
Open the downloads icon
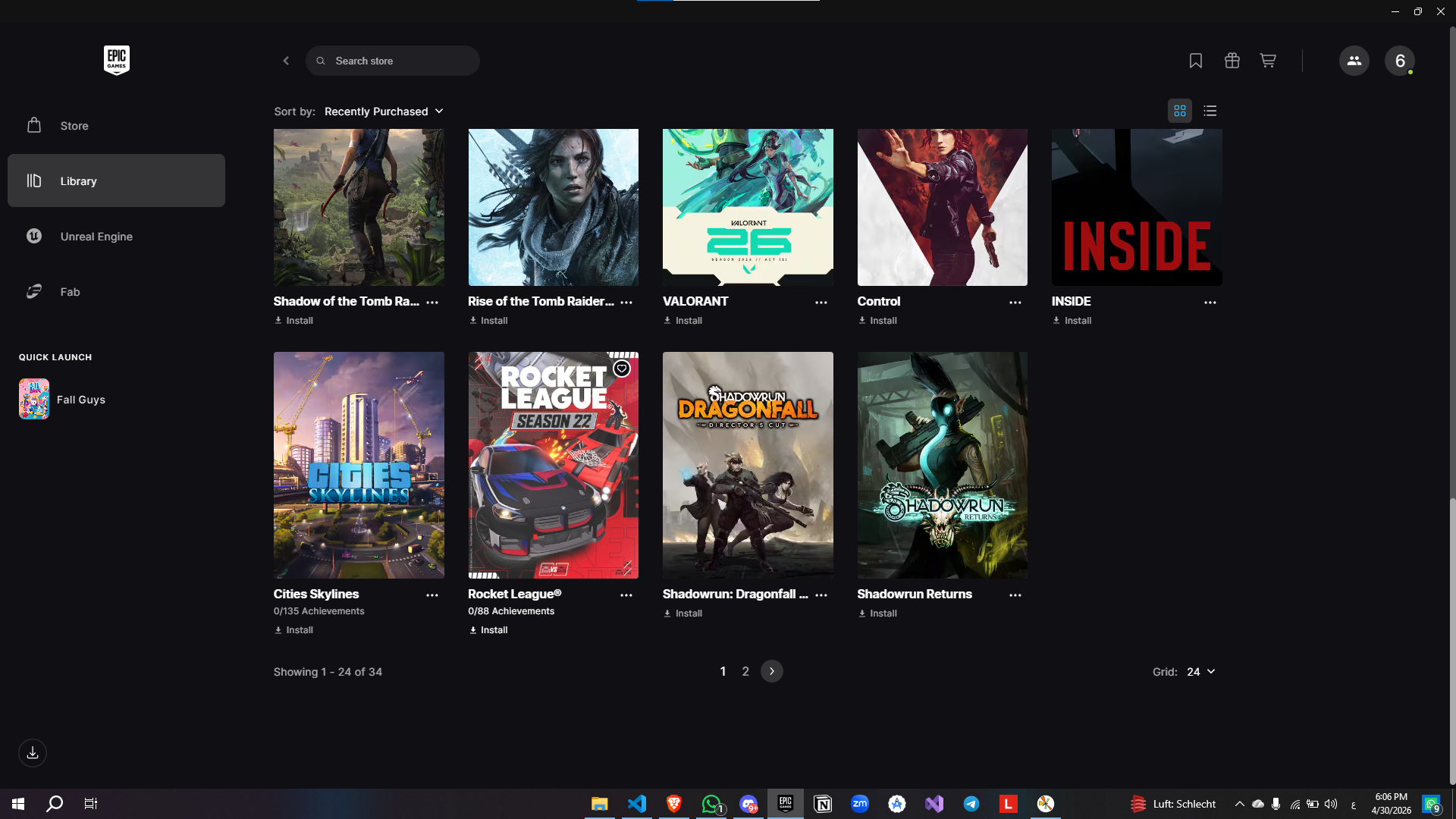(33, 753)
